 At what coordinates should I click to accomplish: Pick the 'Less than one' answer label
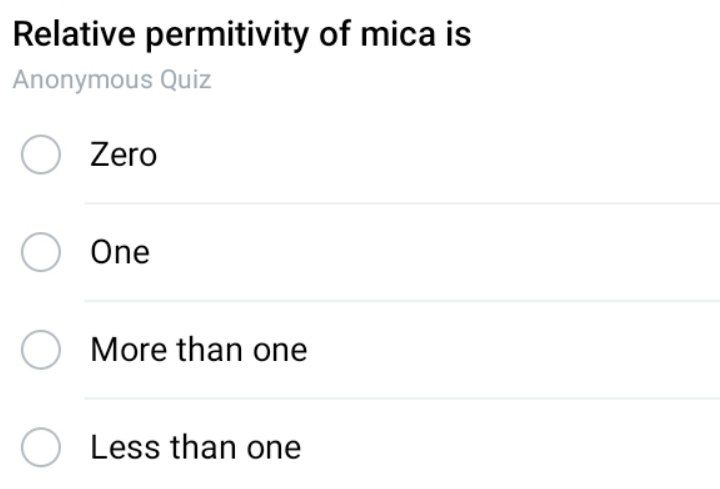[x=196, y=447]
